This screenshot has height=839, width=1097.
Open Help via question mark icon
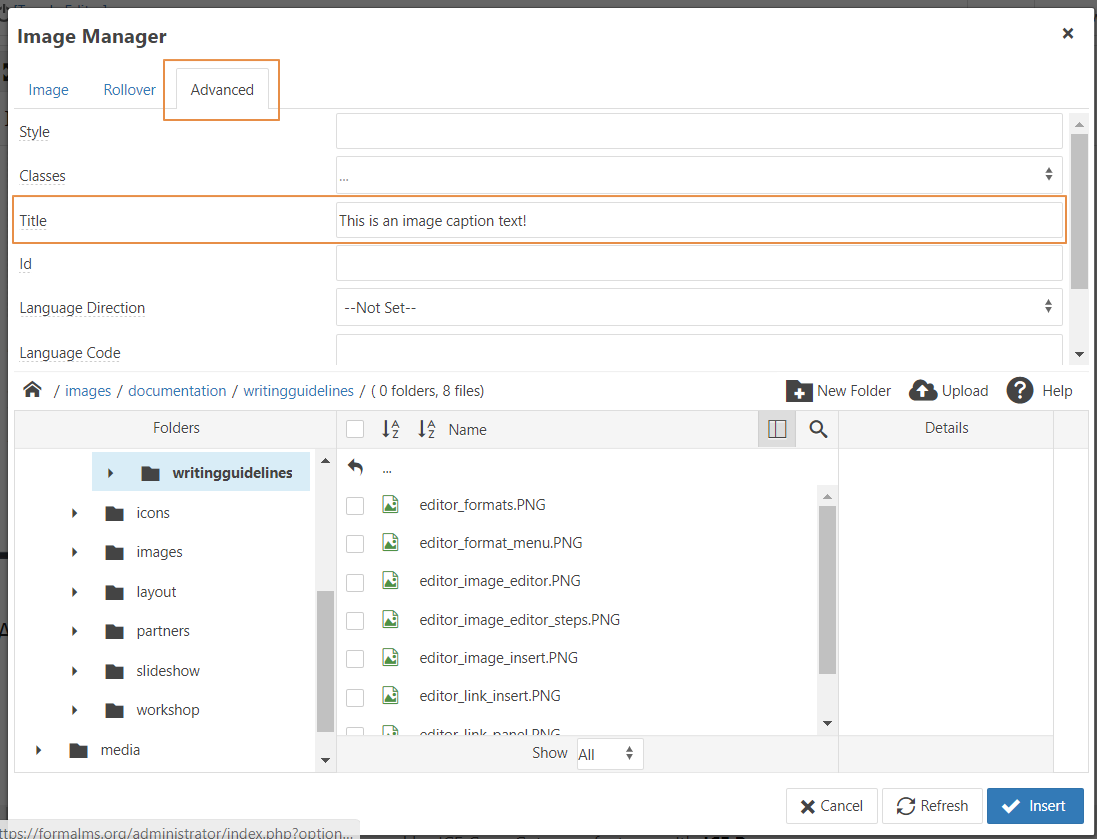1019,391
